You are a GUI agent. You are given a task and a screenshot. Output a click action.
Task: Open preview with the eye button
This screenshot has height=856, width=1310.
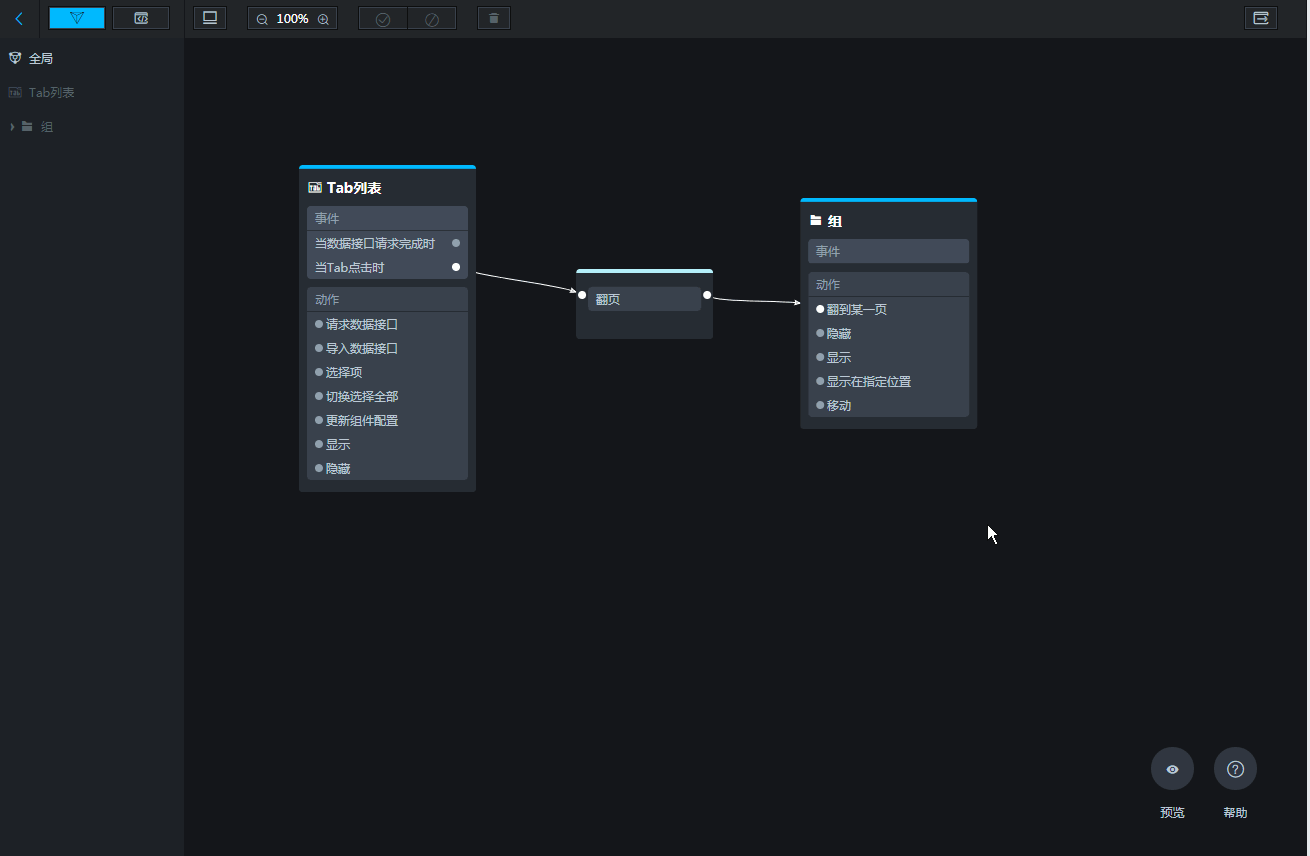point(1172,769)
